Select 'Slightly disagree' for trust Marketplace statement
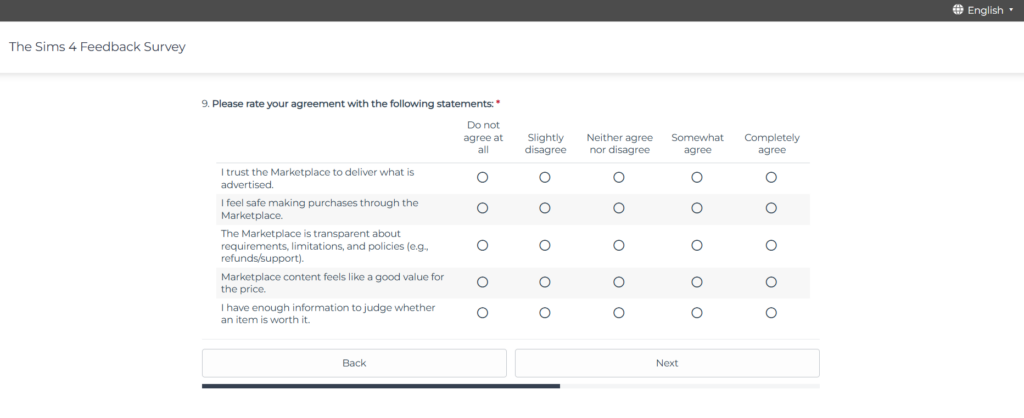Image resolution: width=1024 pixels, height=418 pixels. pyautogui.click(x=545, y=178)
